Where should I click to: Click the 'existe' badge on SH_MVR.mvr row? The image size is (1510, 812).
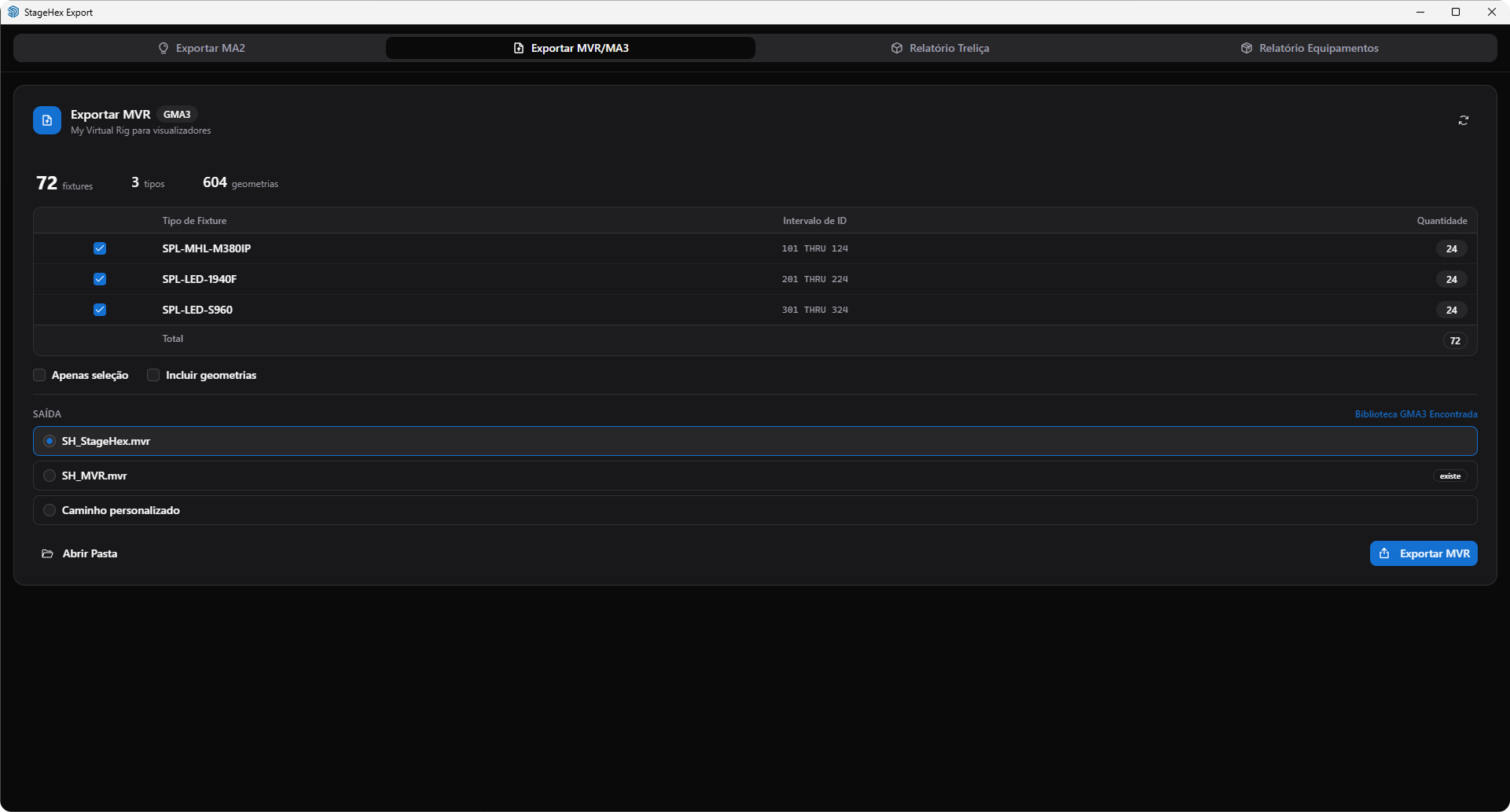tap(1449, 476)
